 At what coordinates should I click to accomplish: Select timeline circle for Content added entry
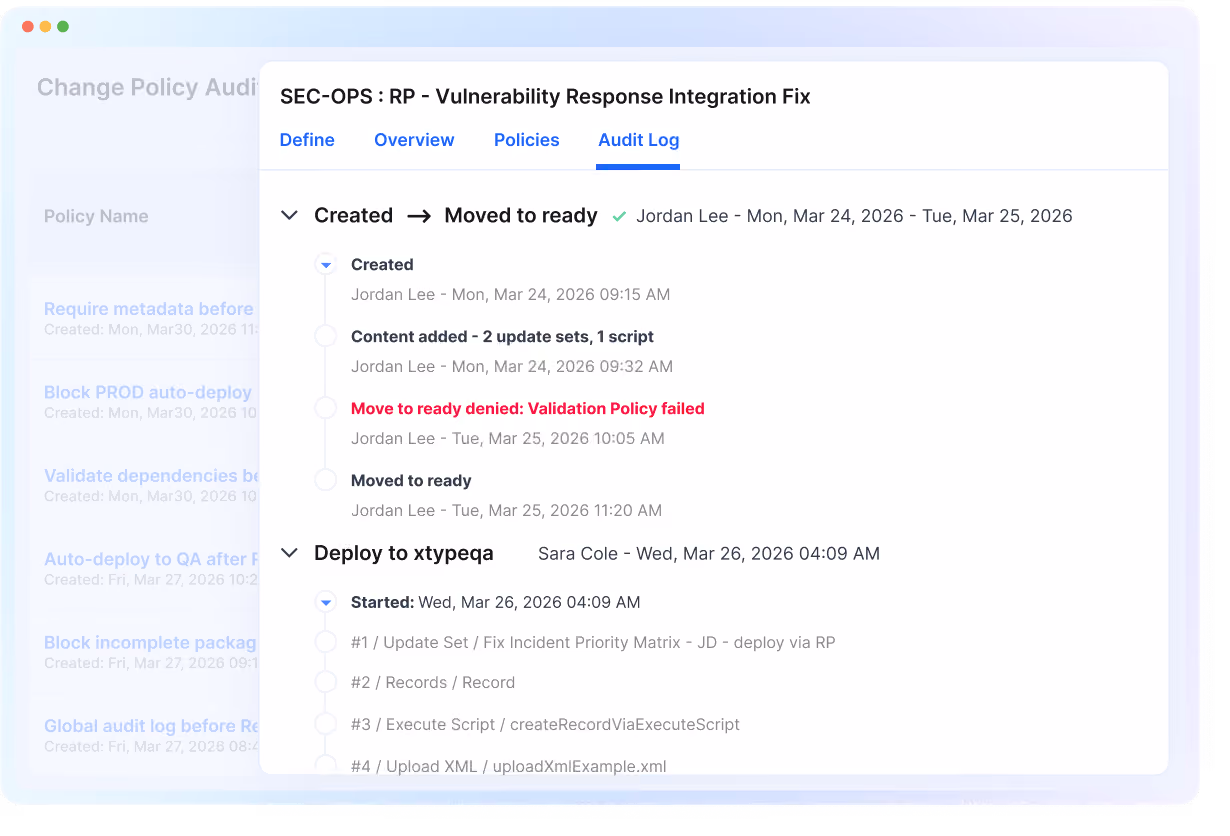pyautogui.click(x=326, y=337)
